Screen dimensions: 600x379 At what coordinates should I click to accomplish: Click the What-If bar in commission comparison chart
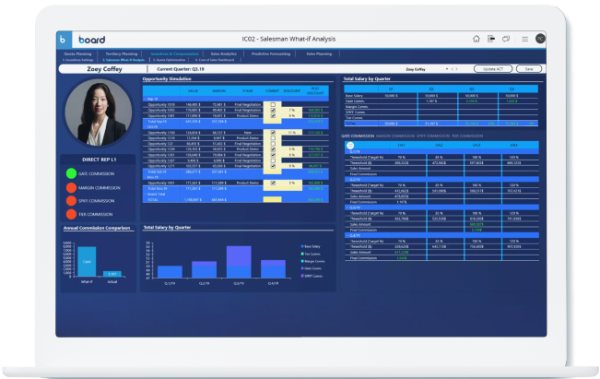click(x=87, y=261)
